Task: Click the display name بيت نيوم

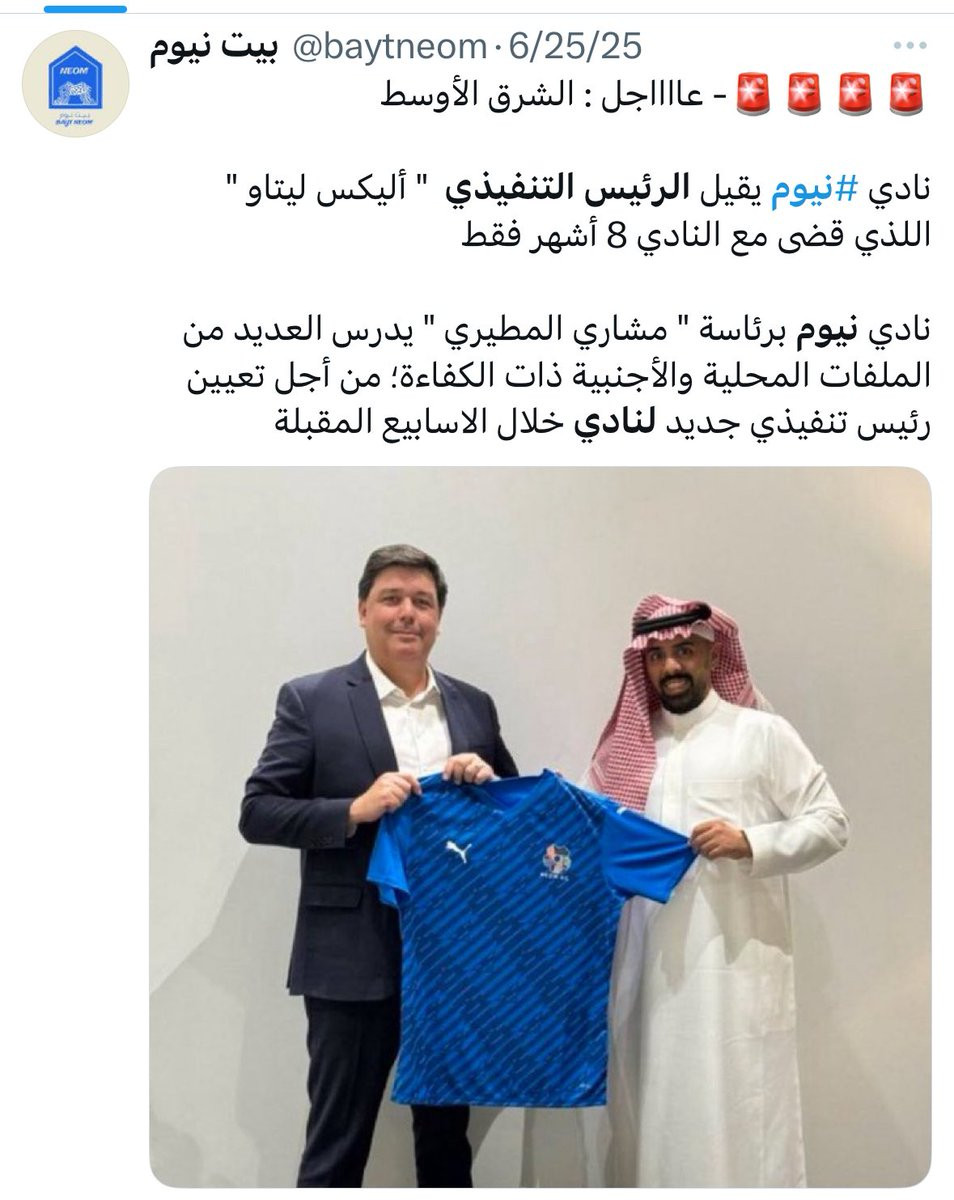Action: 219,46
